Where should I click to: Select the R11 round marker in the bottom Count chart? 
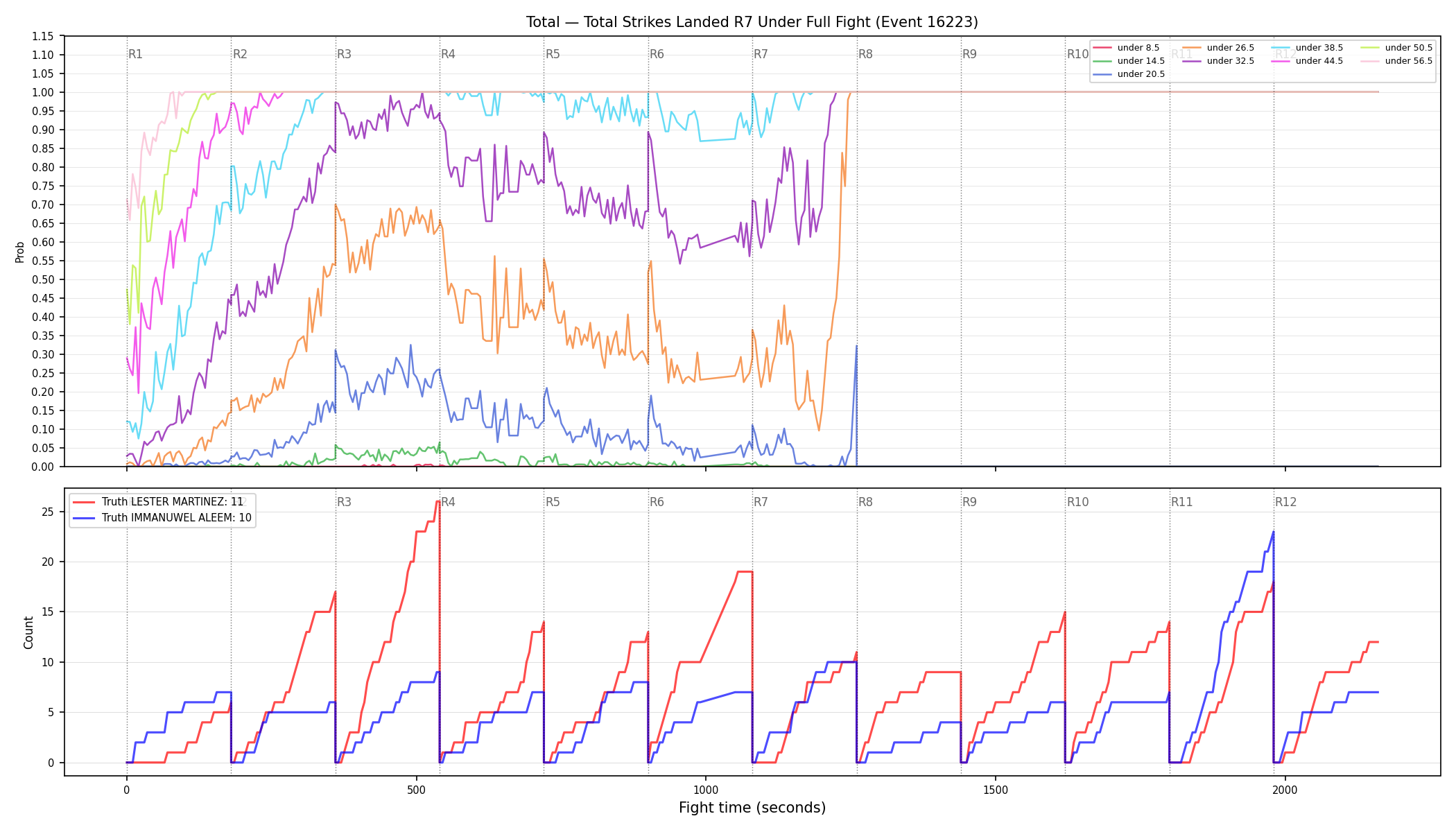point(1182,502)
